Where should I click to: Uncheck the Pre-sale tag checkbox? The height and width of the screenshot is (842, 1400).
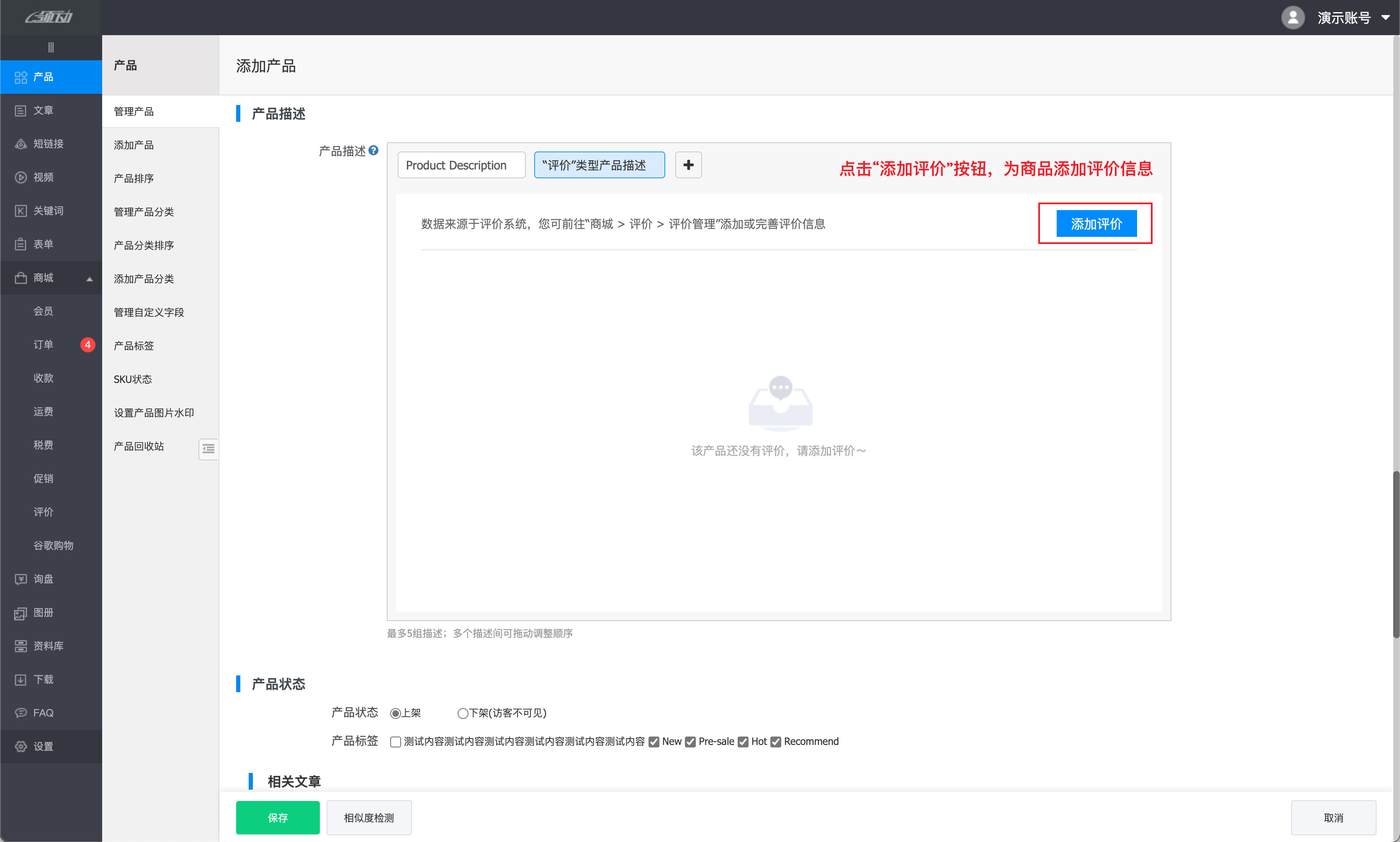pos(690,742)
